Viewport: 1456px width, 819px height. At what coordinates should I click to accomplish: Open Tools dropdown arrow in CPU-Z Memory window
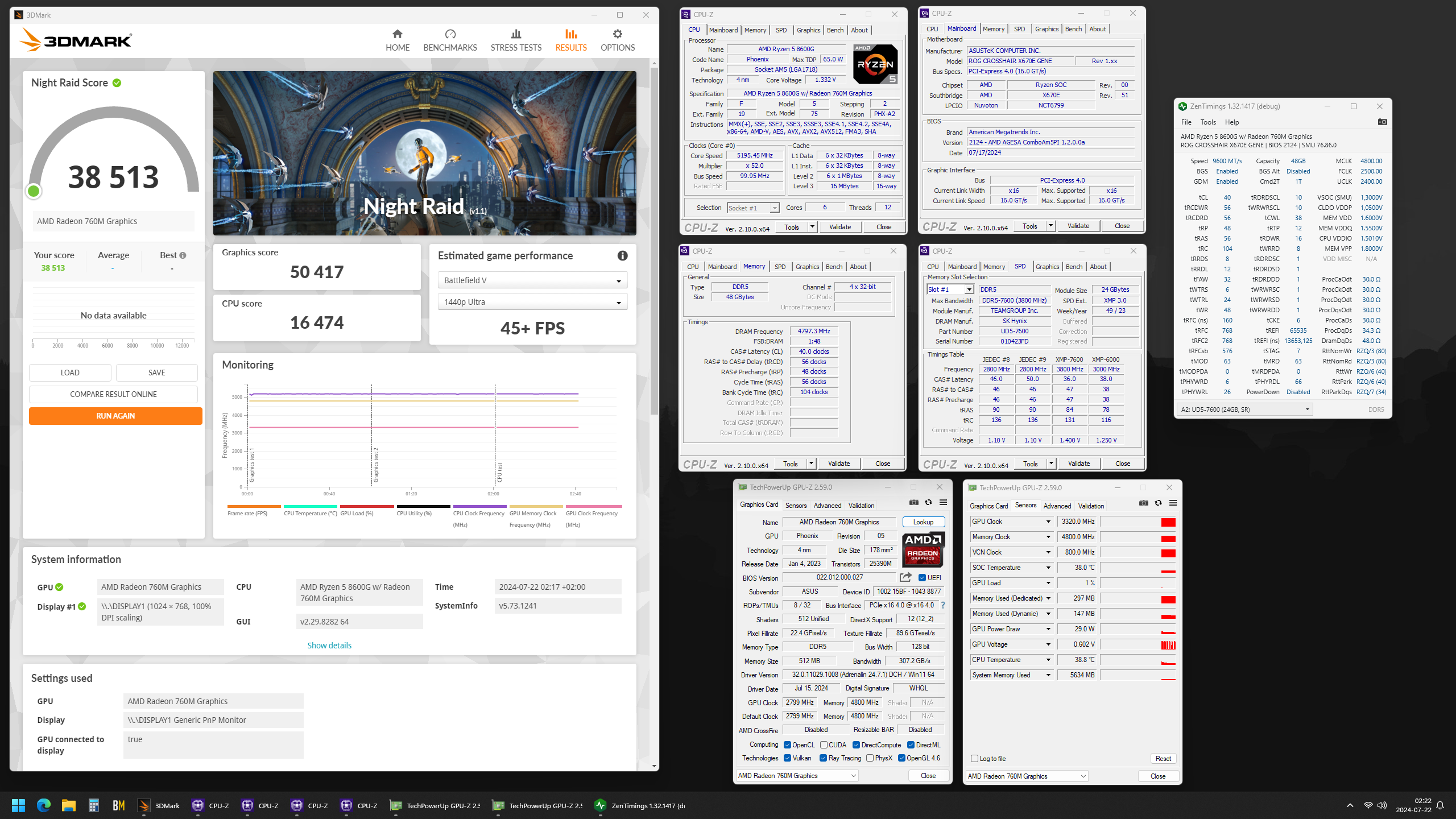click(811, 464)
